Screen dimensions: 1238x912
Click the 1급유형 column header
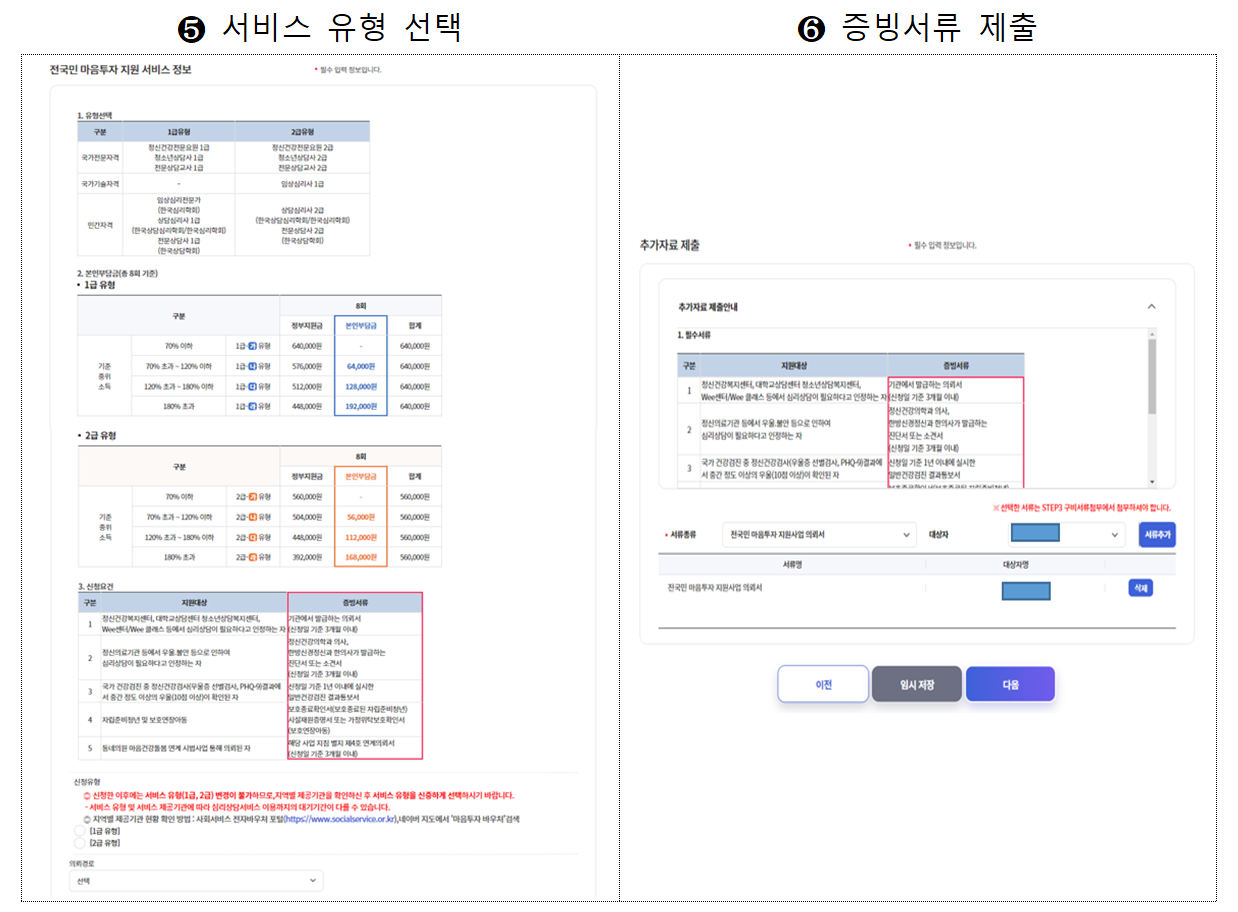coord(180,131)
